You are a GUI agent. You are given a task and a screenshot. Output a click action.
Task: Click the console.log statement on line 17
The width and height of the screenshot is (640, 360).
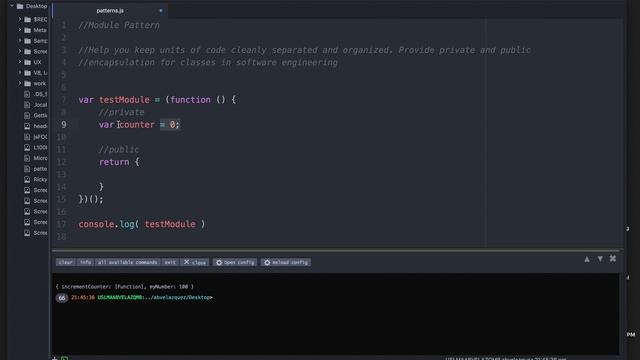tap(142, 224)
